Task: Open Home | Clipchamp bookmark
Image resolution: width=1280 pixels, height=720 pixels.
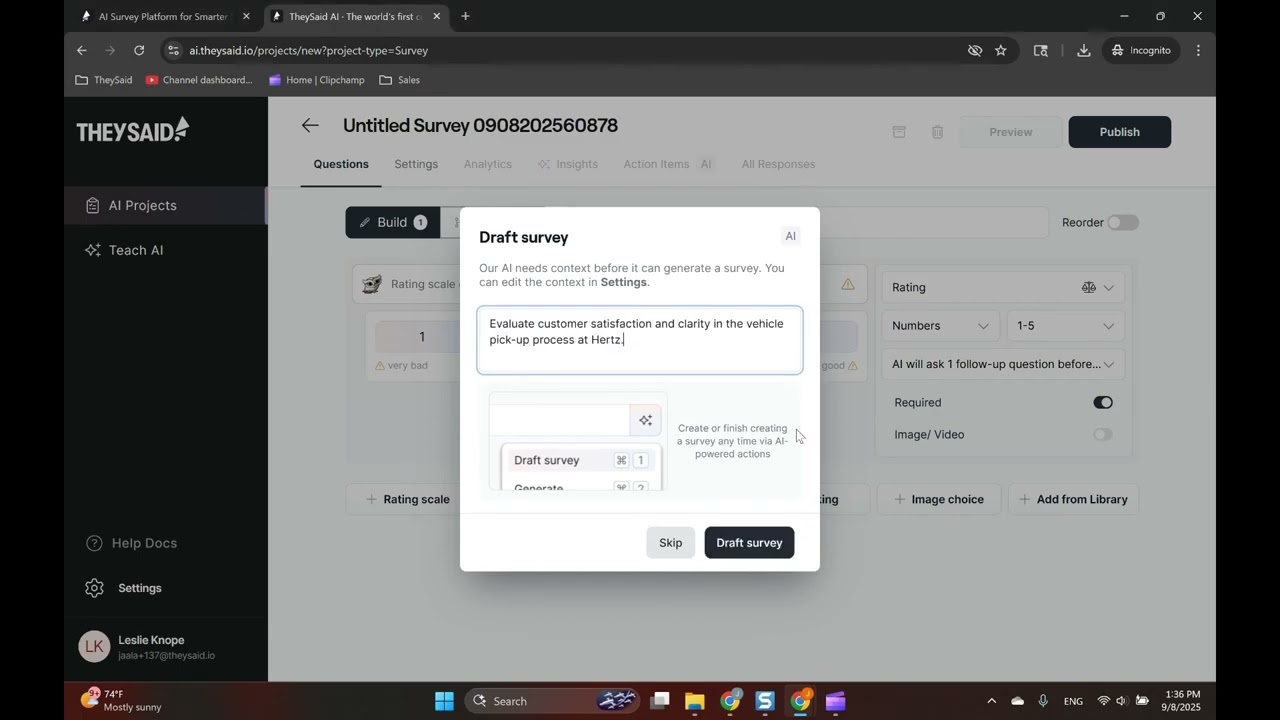Action: tap(317, 80)
